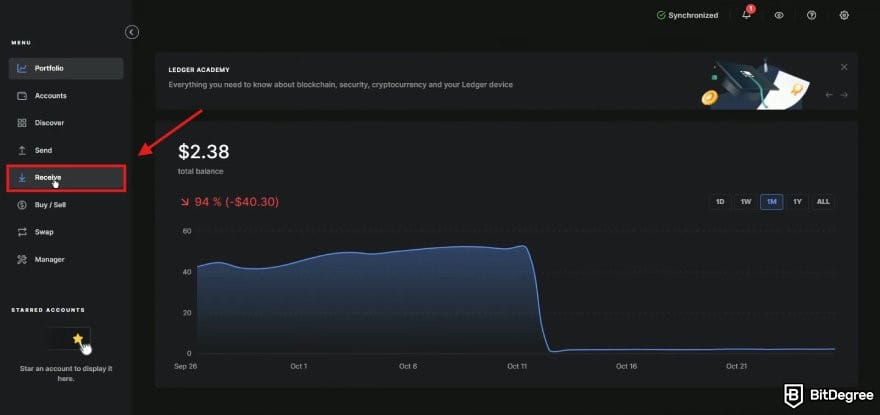
Task: Select the 1M chart range
Action: pyautogui.click(x=772, y=202)
